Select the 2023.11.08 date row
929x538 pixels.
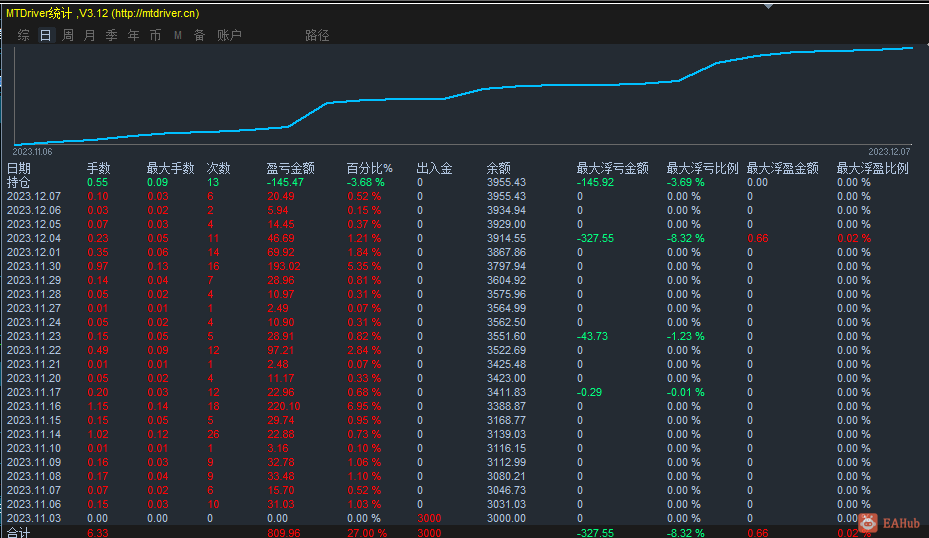34,477
